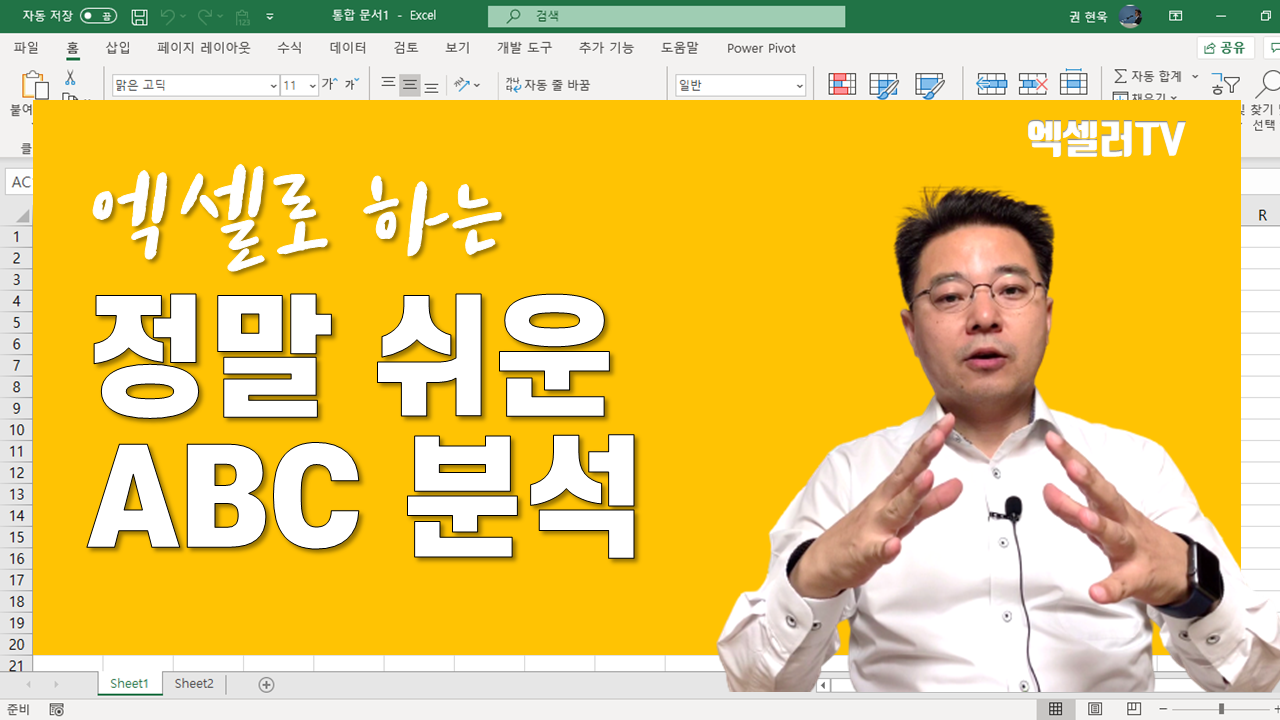
Task: Switch to the 개발 도구 tab
Action: click(524, 48)
